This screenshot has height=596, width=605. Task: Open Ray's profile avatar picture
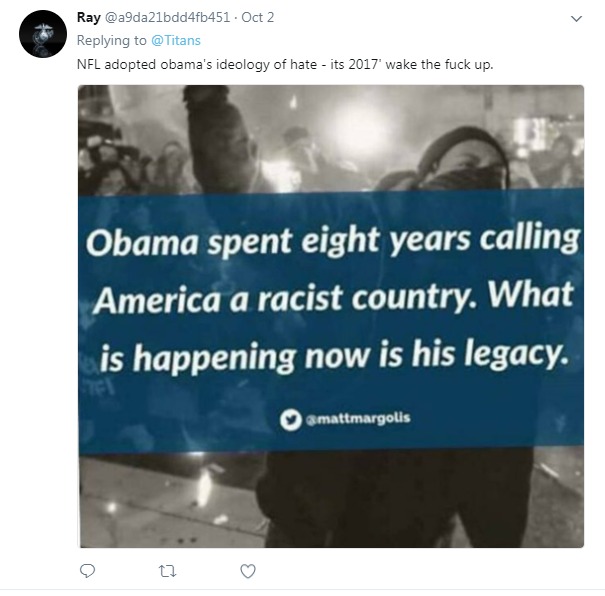click(x=43, y=34)
